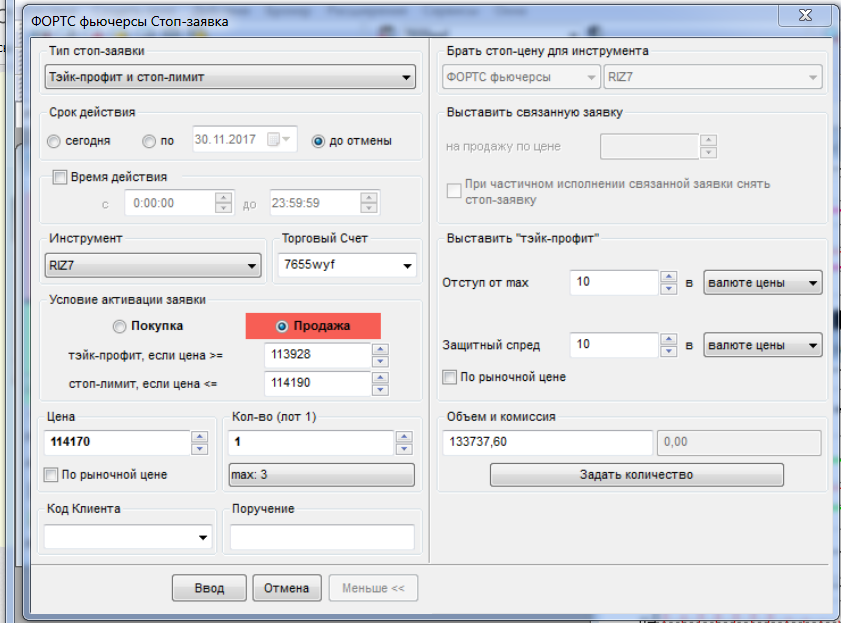Decrease the Цена value with down arrow
This screenshot has height=623, width=841.
200,449
